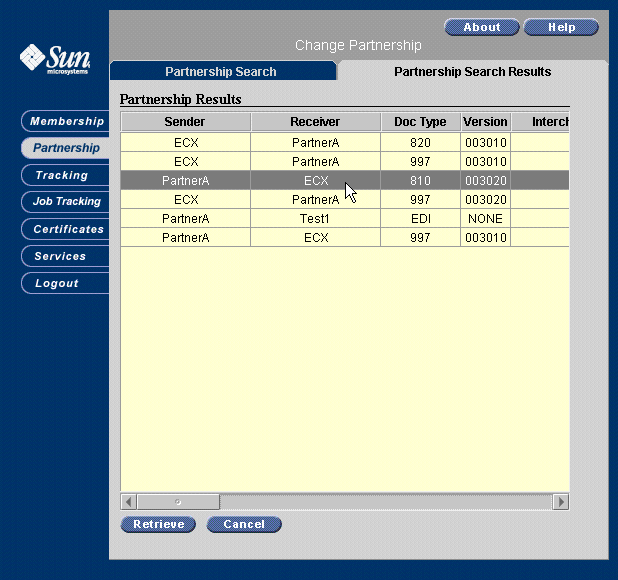Image resolution: width=618 pixels, height=580 pixels.
Task: Select the ECX sender cell in the 820 row
Action: coord(186,142)
